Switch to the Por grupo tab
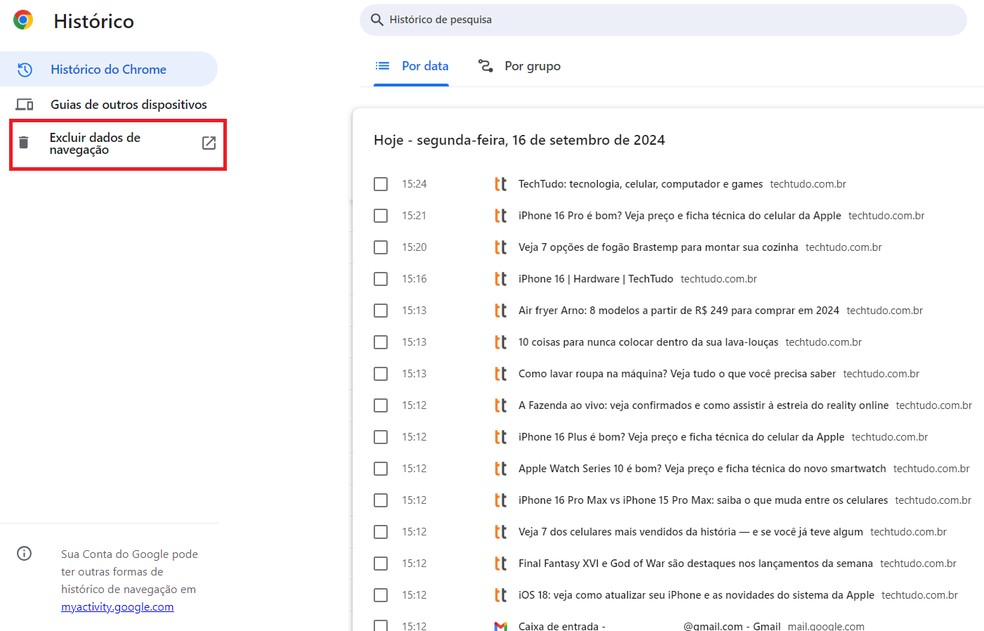 click(519, 66)
